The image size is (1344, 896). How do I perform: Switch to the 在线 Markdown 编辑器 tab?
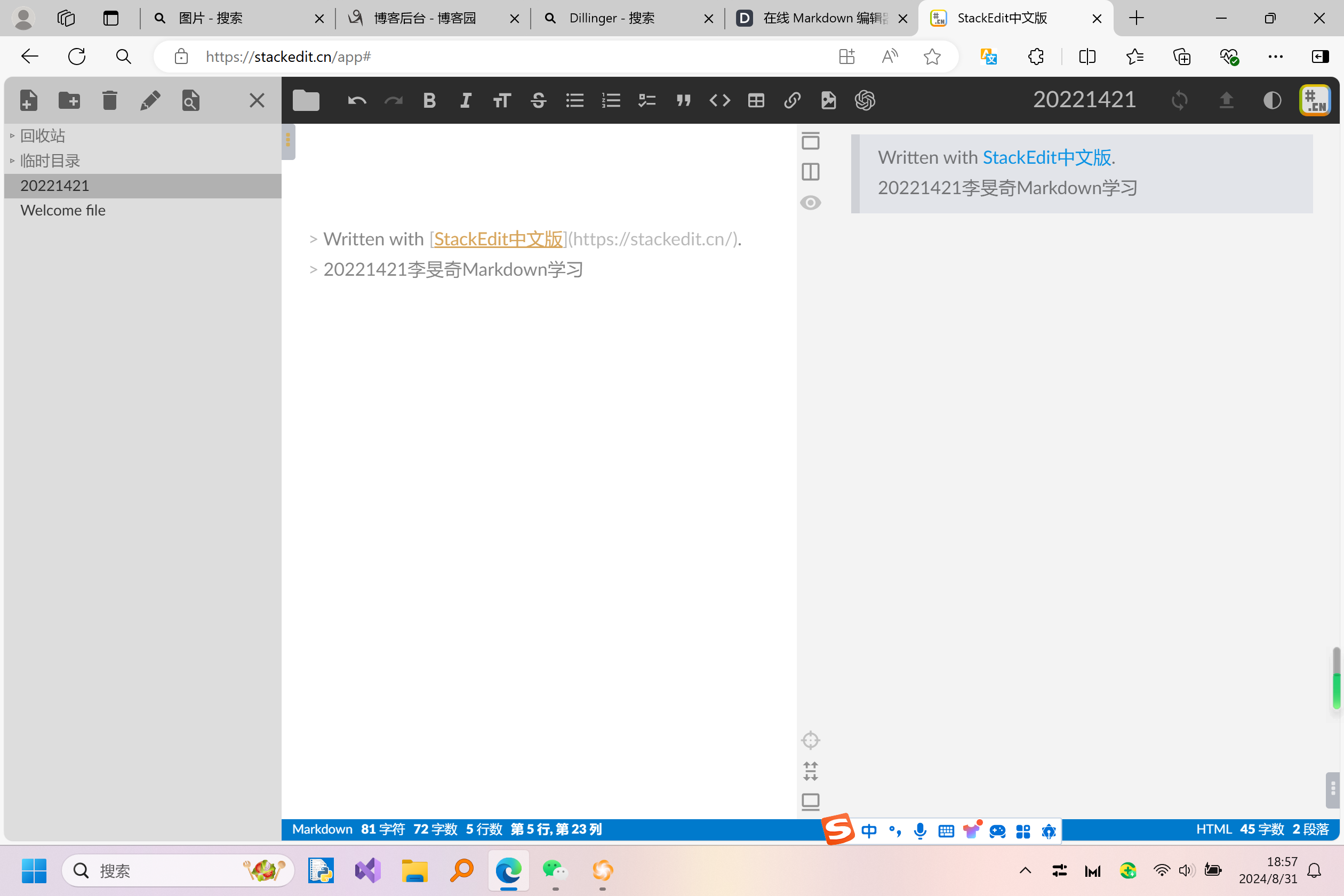[822, 18]
